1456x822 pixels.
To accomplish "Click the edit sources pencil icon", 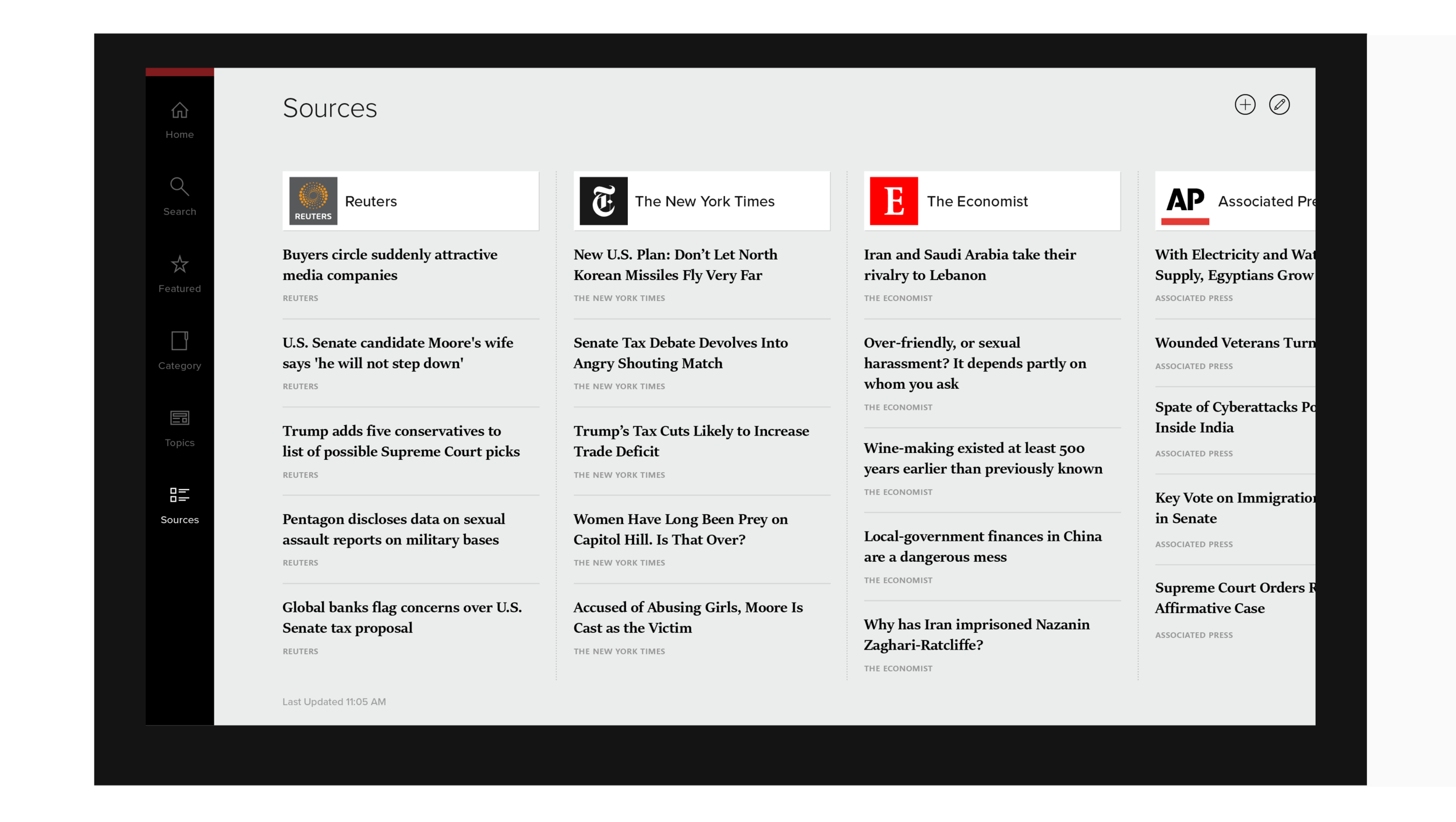I will point(1279,105).
